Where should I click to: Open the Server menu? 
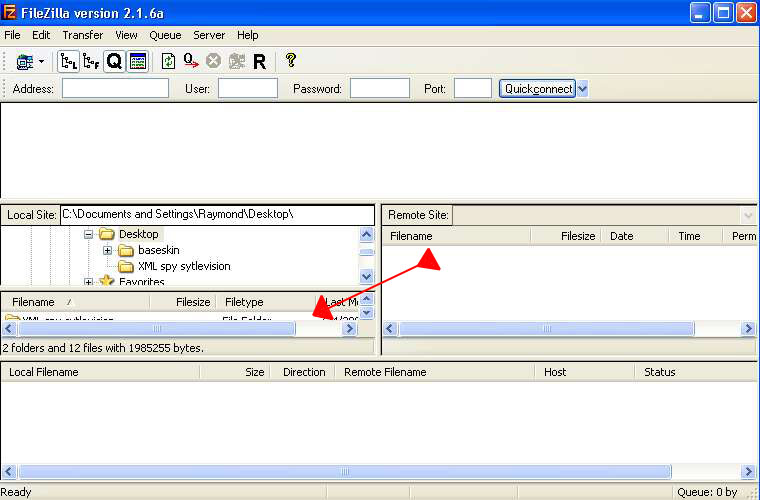coord(208,35)
